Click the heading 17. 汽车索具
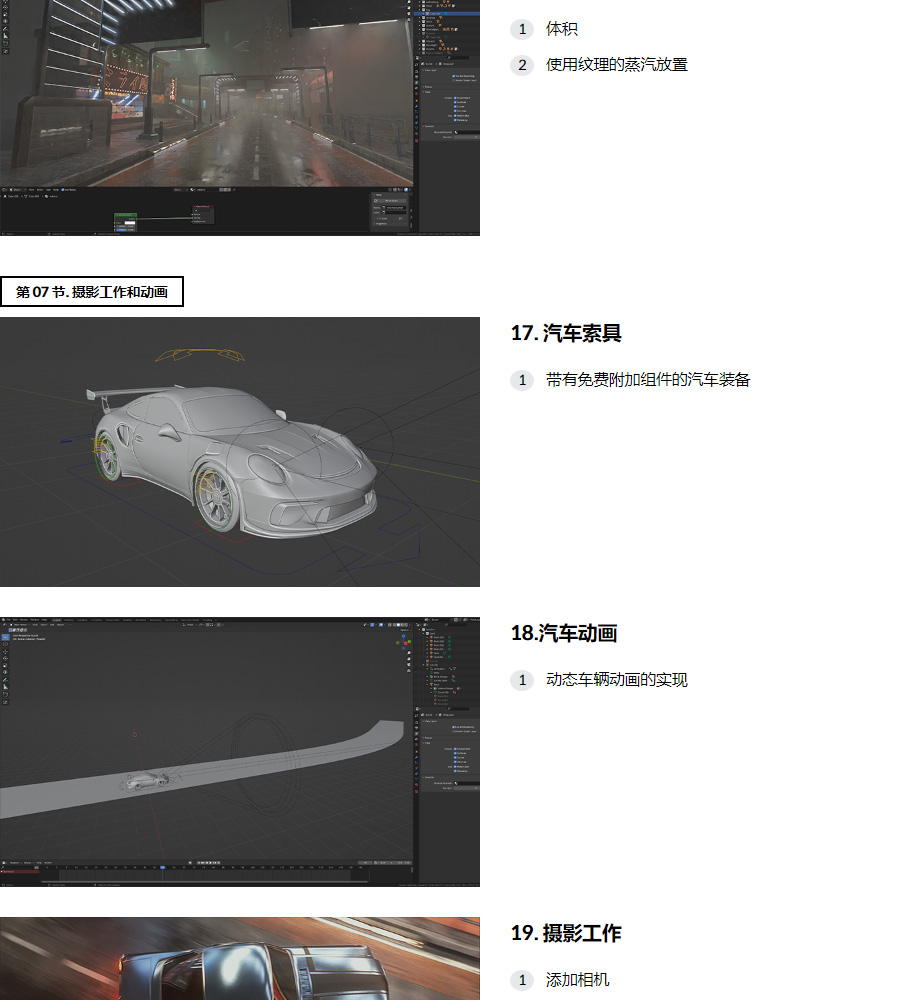This screenshot has height=1000, width=901. coord(566,333)
